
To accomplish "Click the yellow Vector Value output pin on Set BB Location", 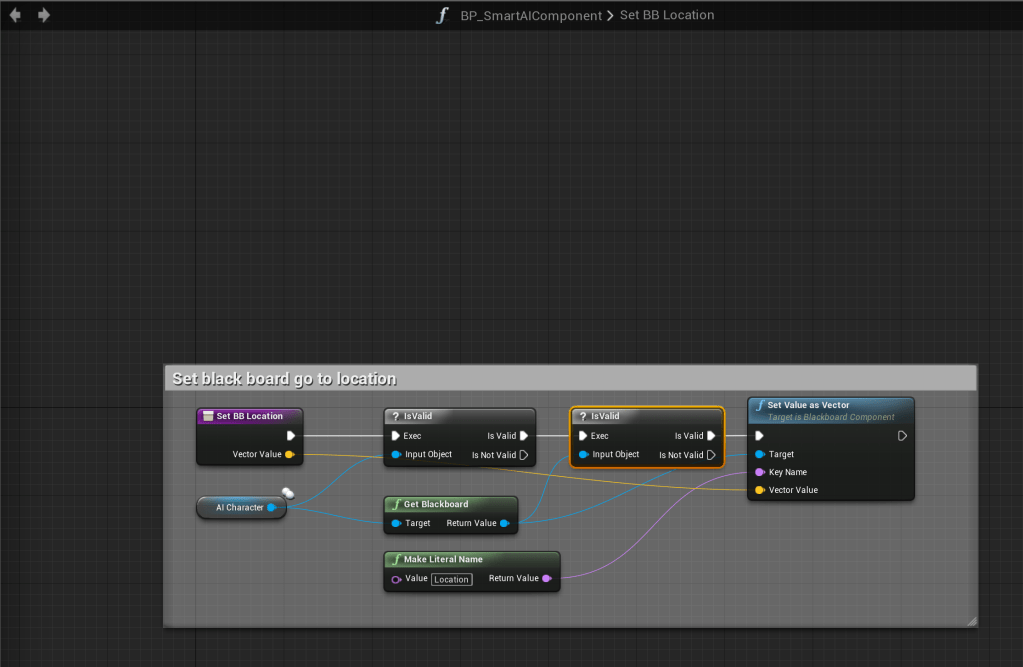I will pos(290,455).
